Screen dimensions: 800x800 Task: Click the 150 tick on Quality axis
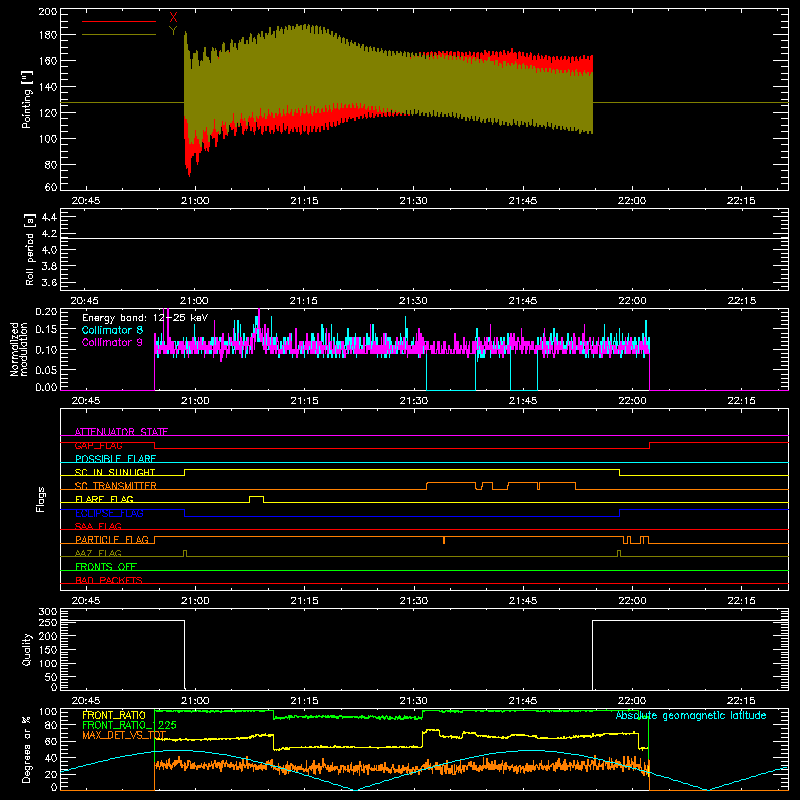pyautogui.click(x=48, y=650)
